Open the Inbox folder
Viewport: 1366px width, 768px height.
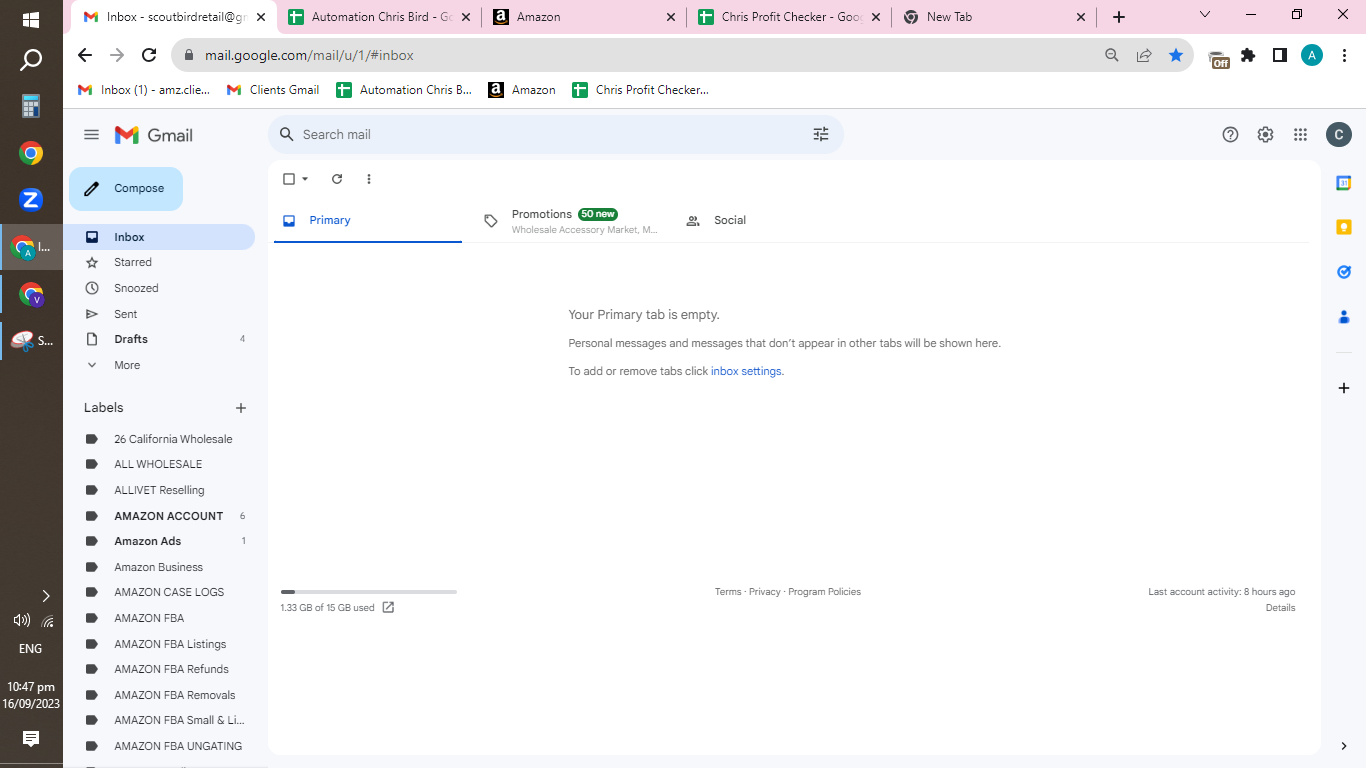click(x=159, y=237)
